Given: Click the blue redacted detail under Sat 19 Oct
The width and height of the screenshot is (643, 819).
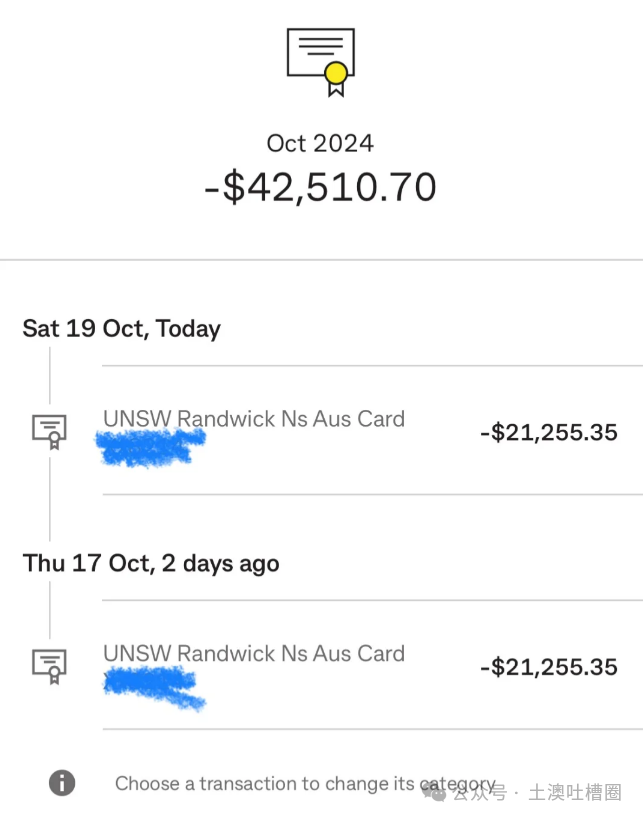Looking at the screenshot, I should pyautogui.click(x=150, y=447).
